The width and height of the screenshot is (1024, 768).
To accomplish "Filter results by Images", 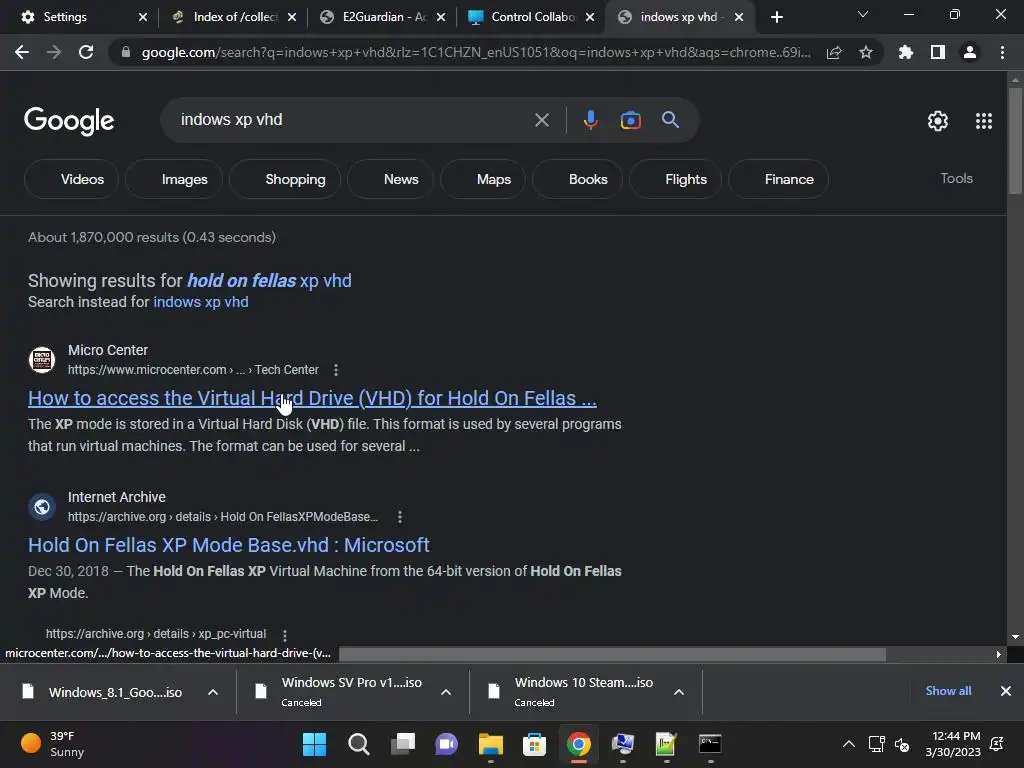I will 174,180.
